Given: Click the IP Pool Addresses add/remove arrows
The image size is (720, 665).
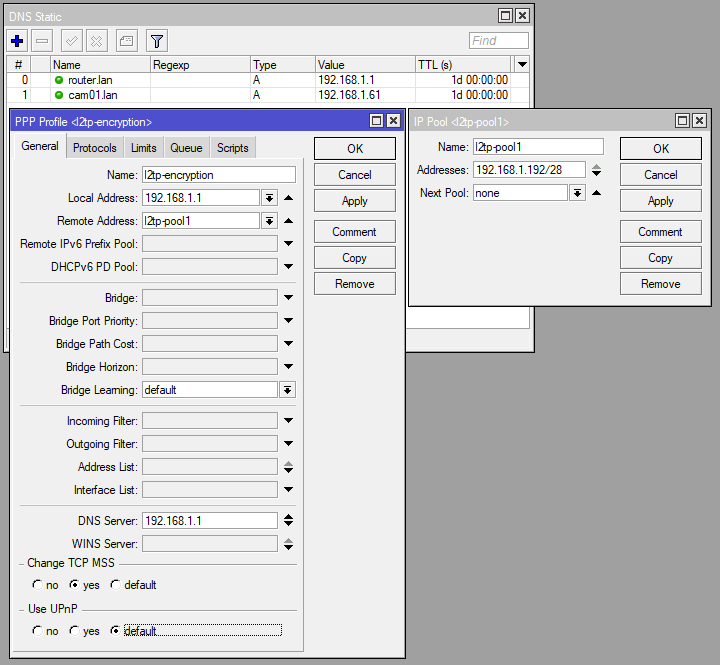Looking at the screenshot, I should 596,170.
